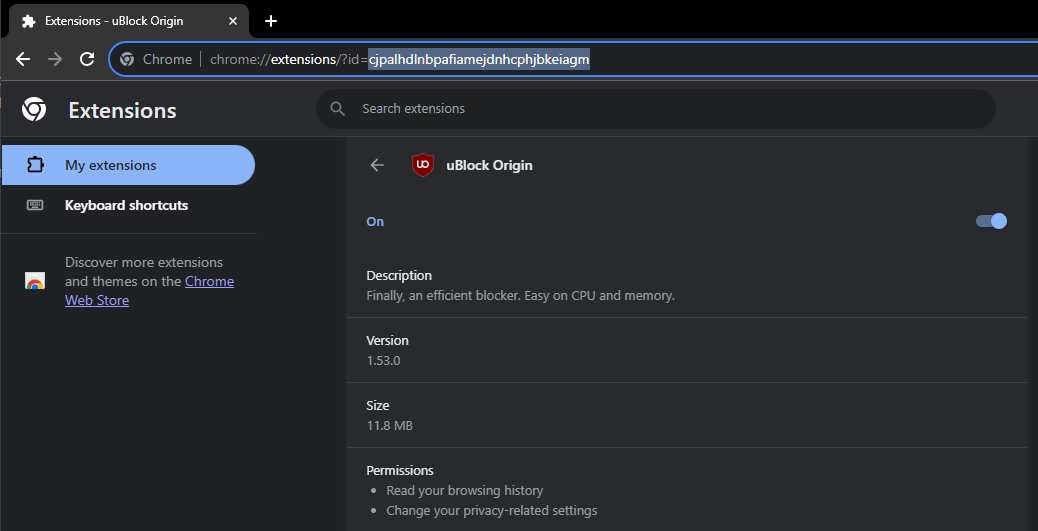Screen dimensions: 1038x531
Task: Open a new tab with plus icon
Action: point(270,21)
